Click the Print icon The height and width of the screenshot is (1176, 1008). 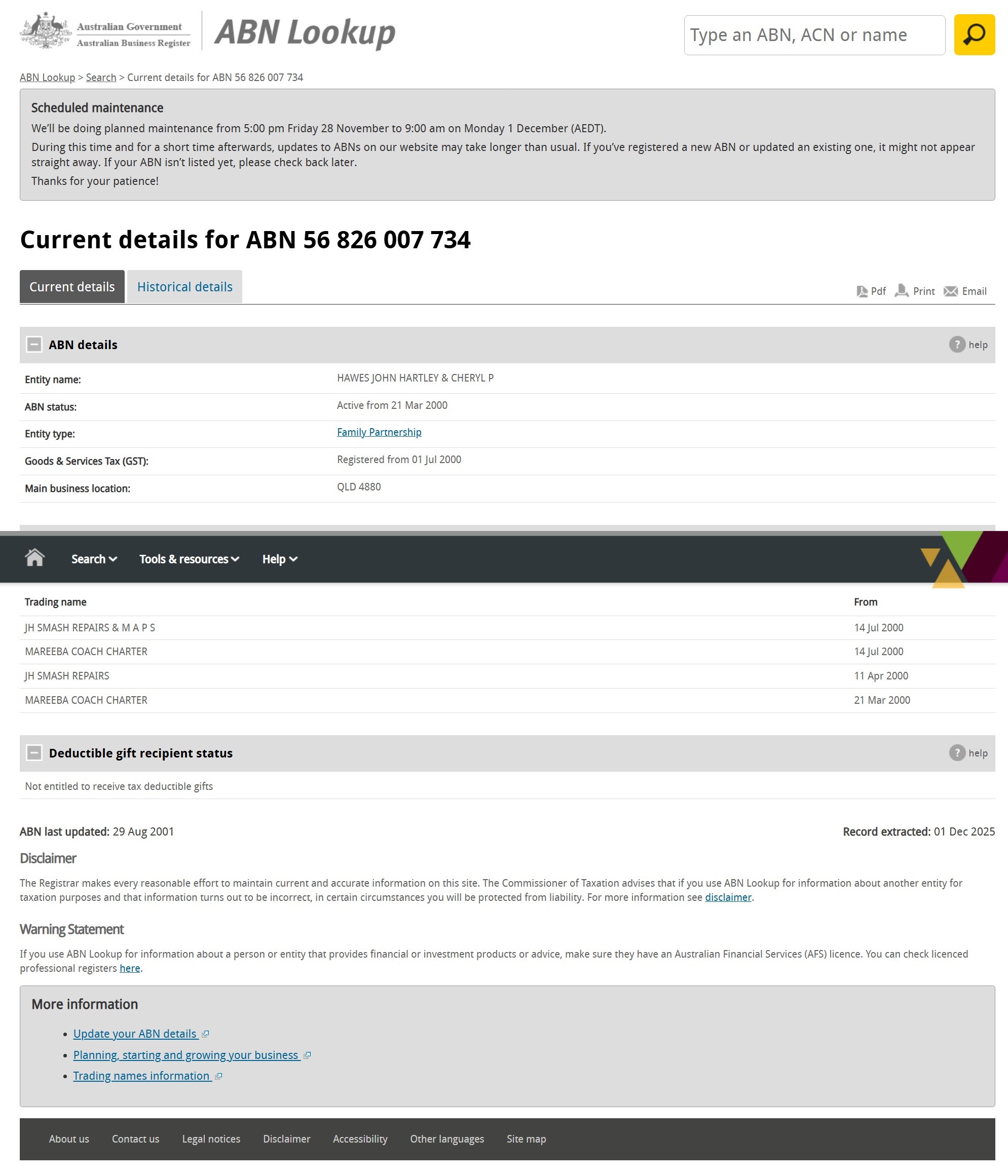[901, 291]
